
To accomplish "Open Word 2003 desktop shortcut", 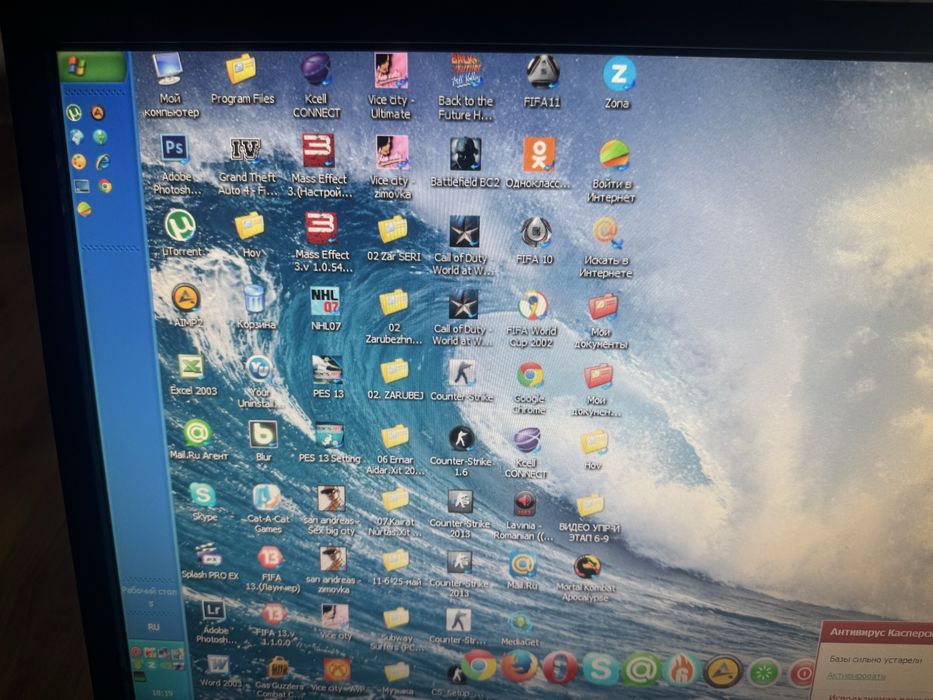I will point(218,671).
